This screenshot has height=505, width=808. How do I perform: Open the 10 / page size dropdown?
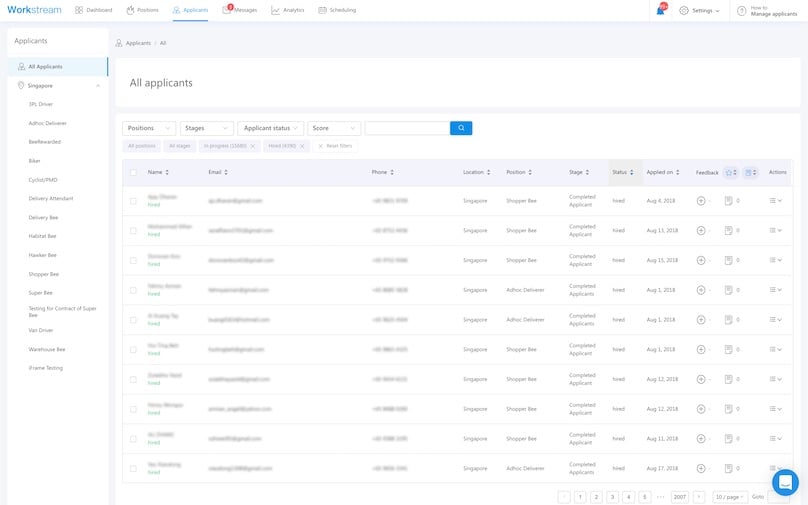point(729,497)
